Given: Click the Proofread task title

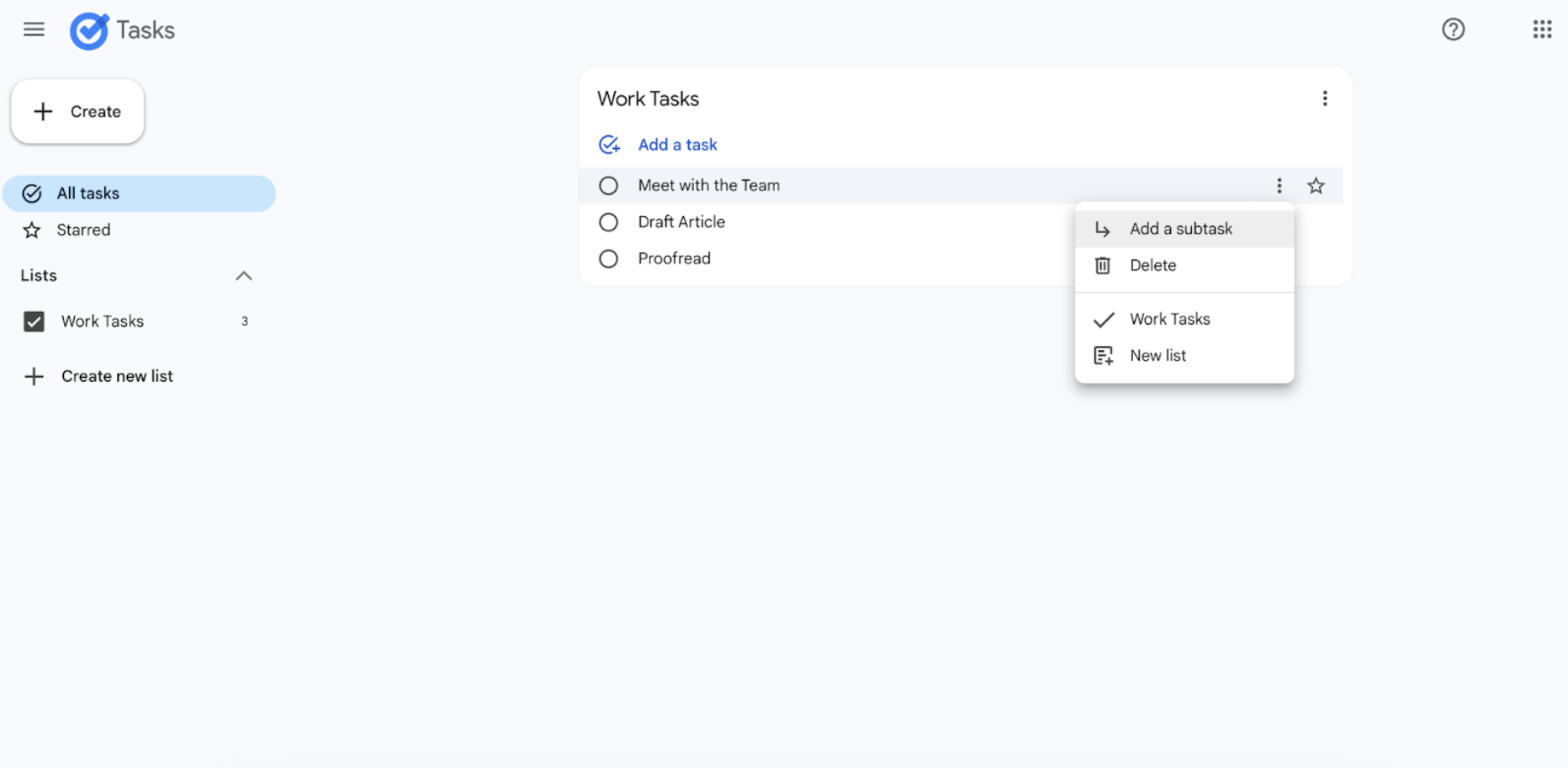Looking at the screenshot, I should coord(674,259).
